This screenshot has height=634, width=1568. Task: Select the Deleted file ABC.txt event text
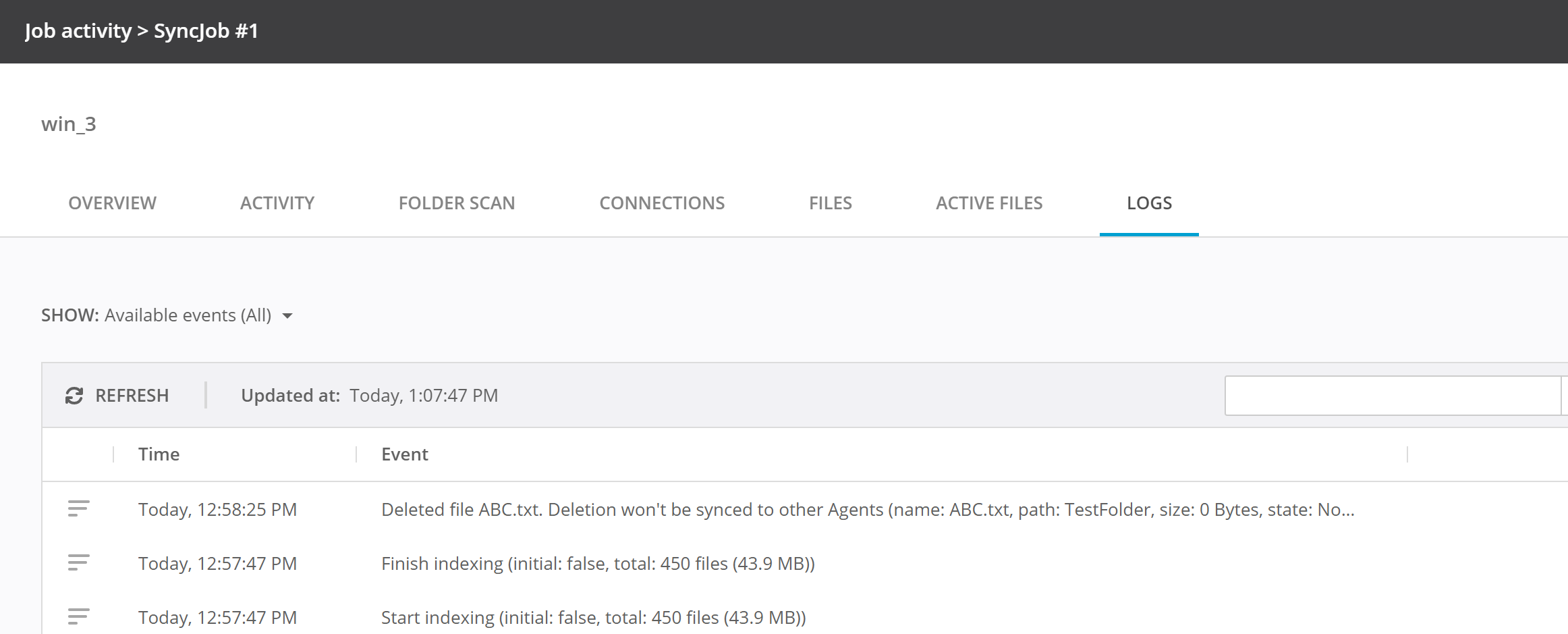[x=868, y=510]
